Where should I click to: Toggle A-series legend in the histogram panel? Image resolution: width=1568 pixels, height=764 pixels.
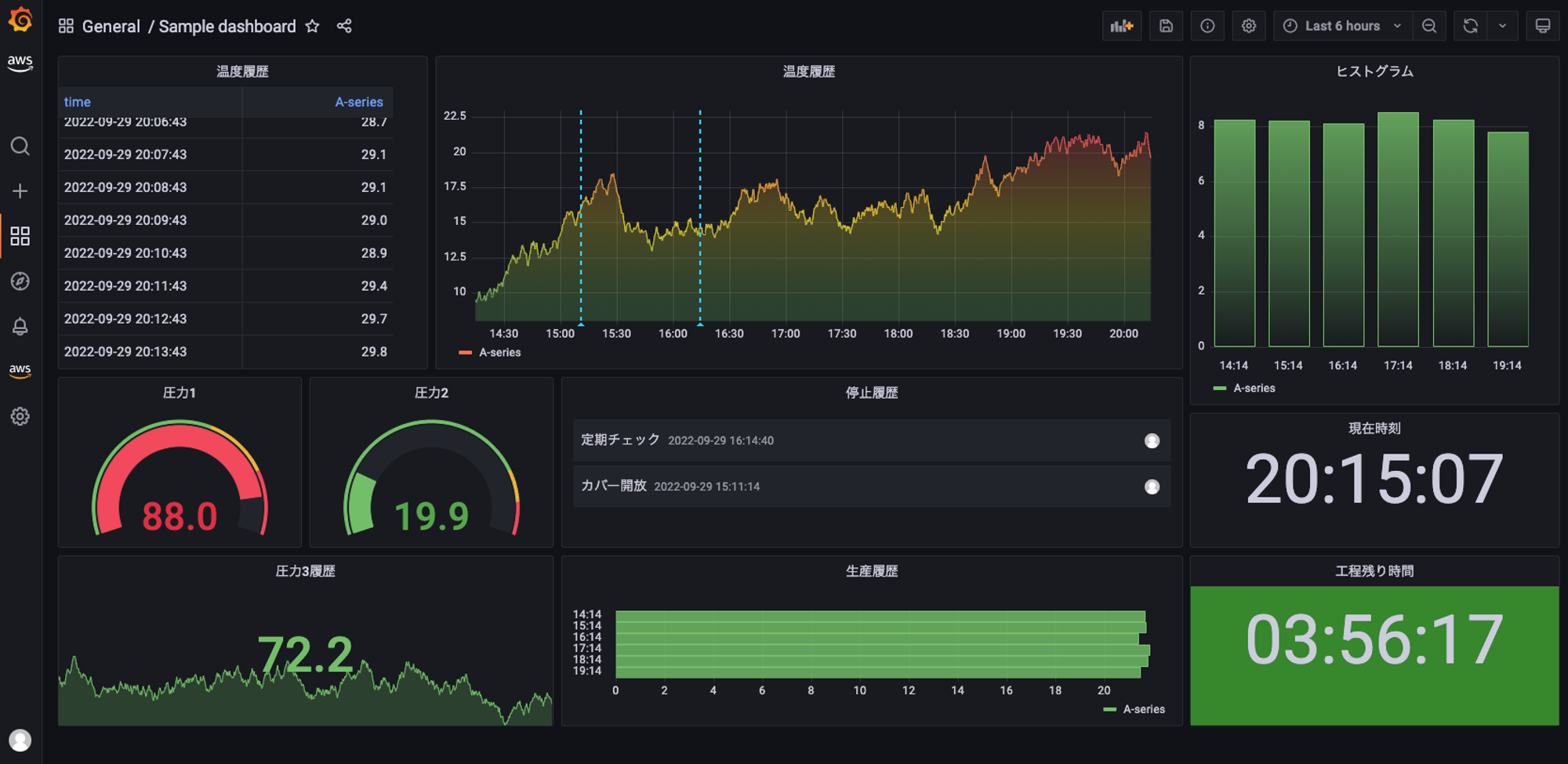pyautogui.click(x=1253, y=388)
